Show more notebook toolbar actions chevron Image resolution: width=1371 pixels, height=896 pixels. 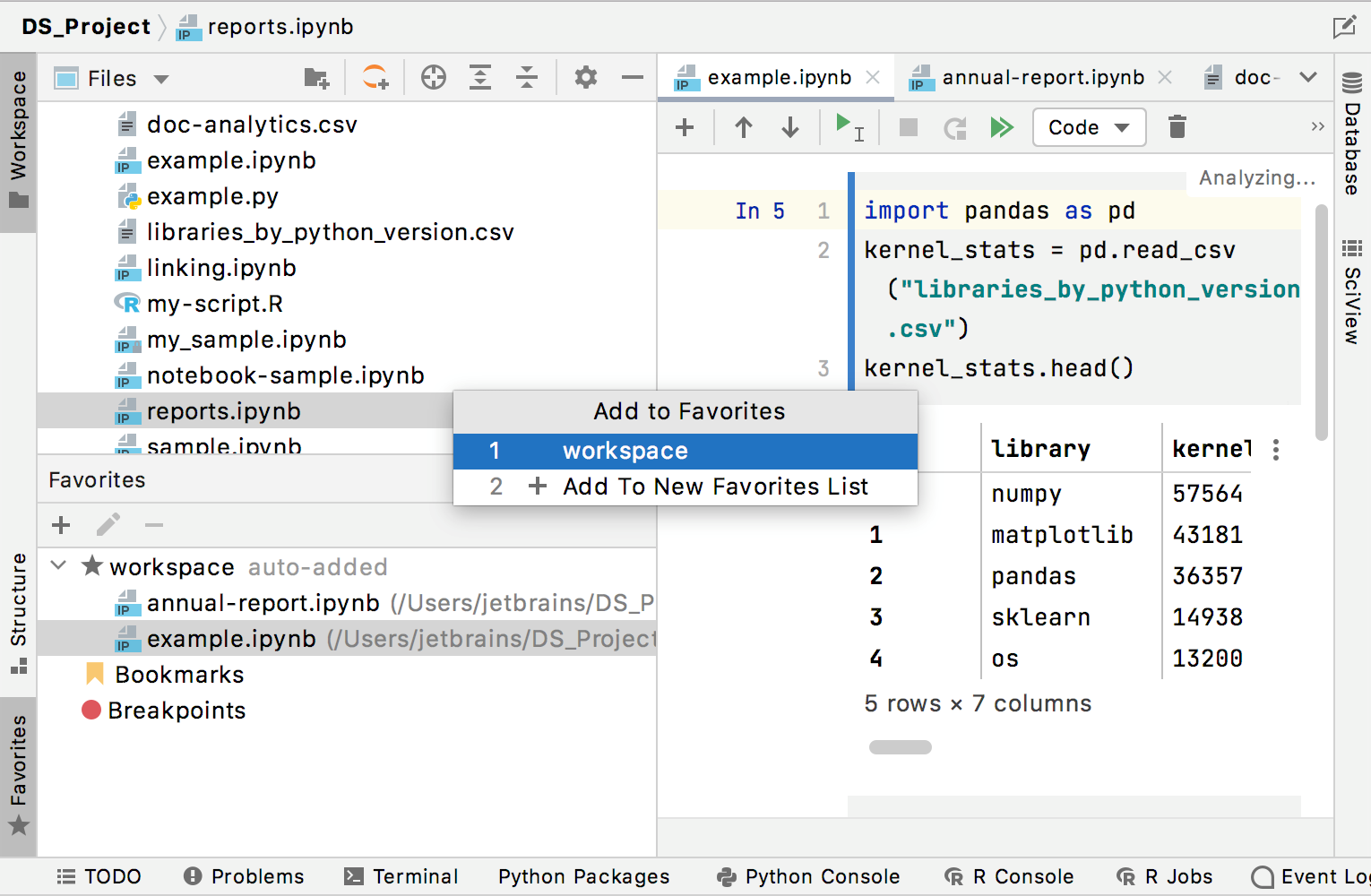[x=1317, y=127]
